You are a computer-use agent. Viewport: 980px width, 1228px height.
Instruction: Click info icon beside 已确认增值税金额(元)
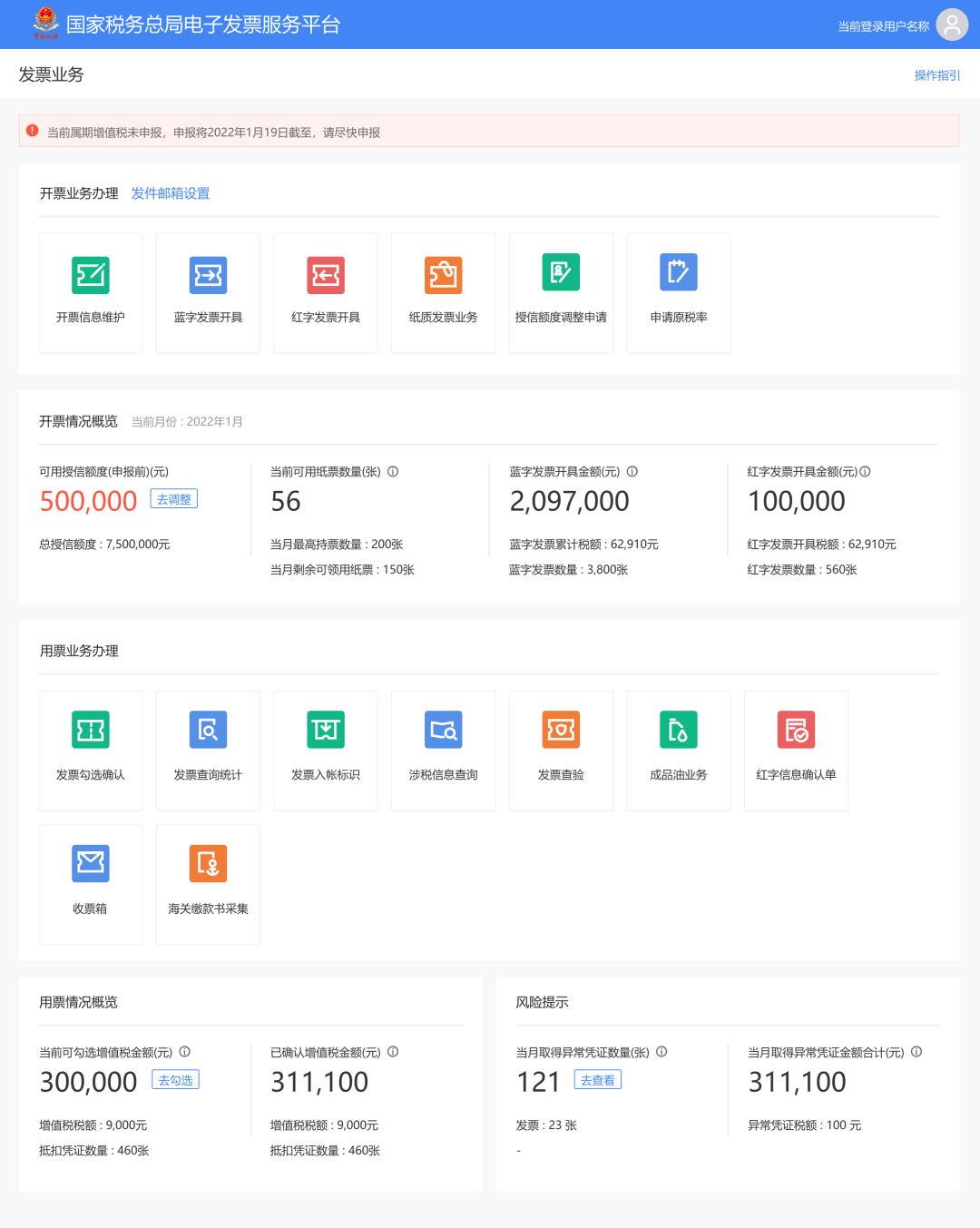(393, 1052)
